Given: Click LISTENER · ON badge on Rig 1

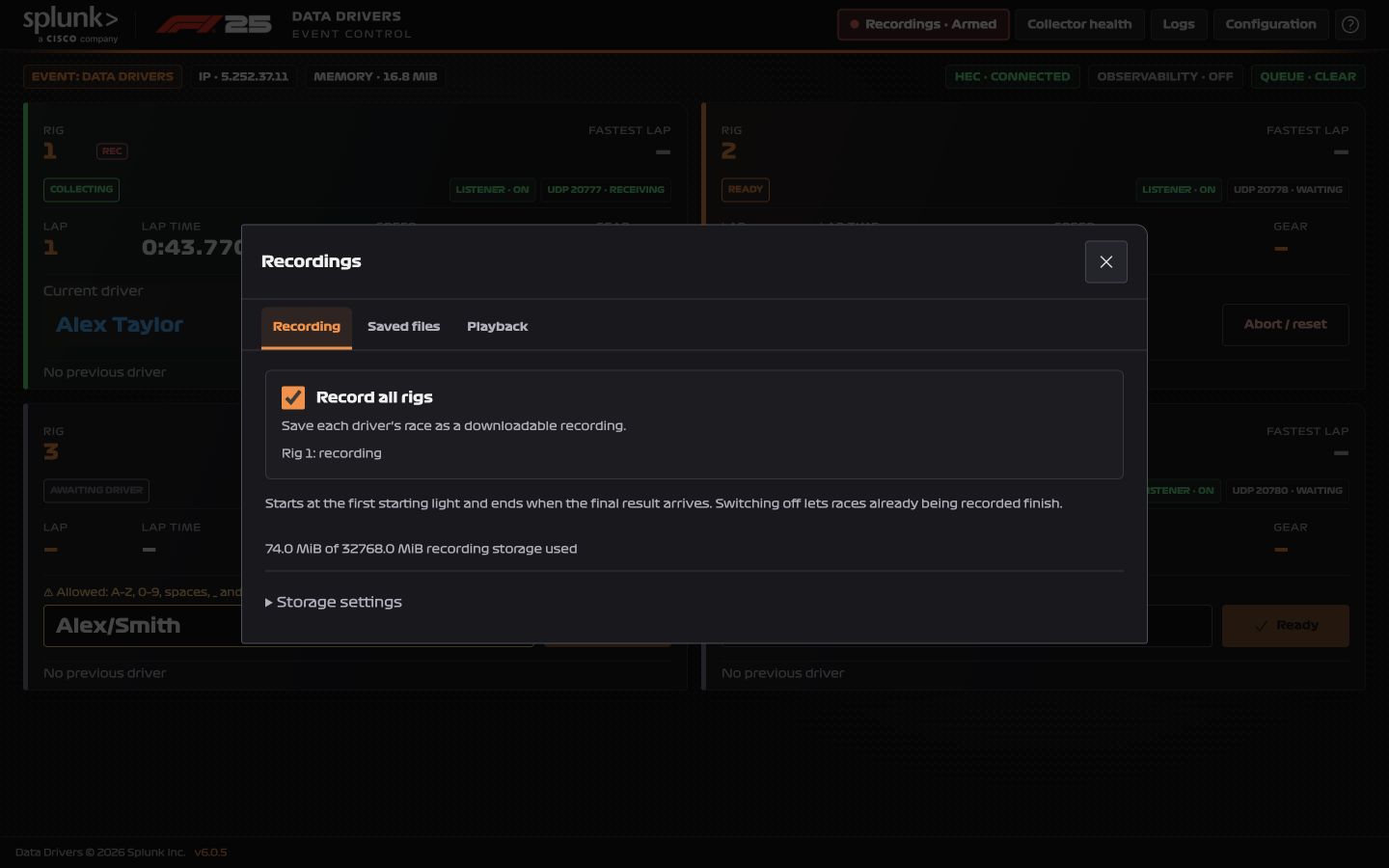Looking at the screenshot, I should click(x=493, y=190).
